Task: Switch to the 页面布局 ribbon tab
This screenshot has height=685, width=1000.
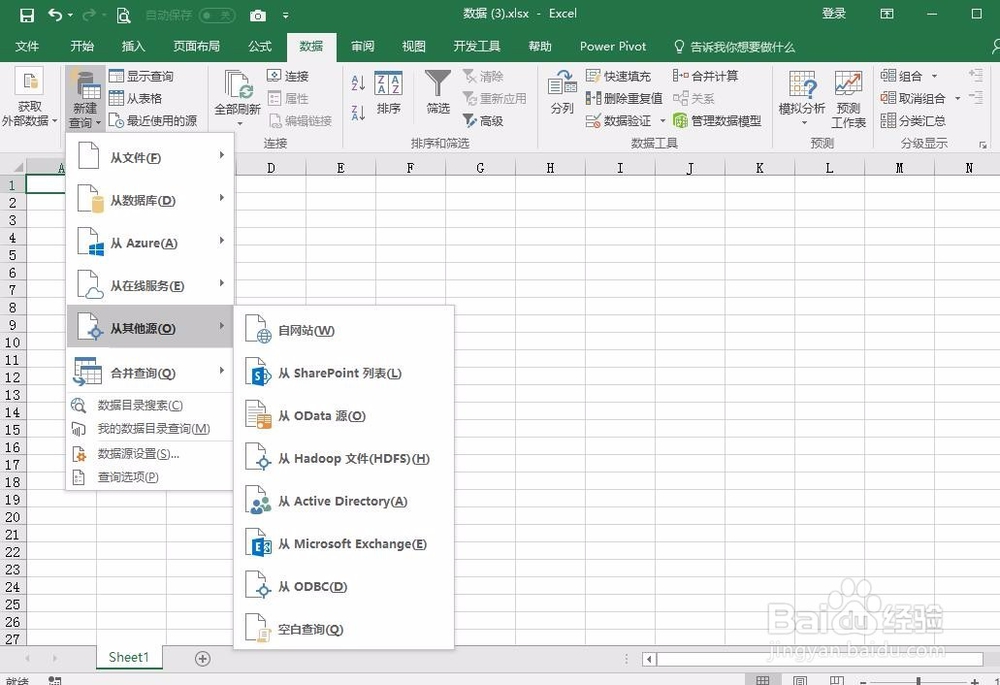Action: pos(196,46)
